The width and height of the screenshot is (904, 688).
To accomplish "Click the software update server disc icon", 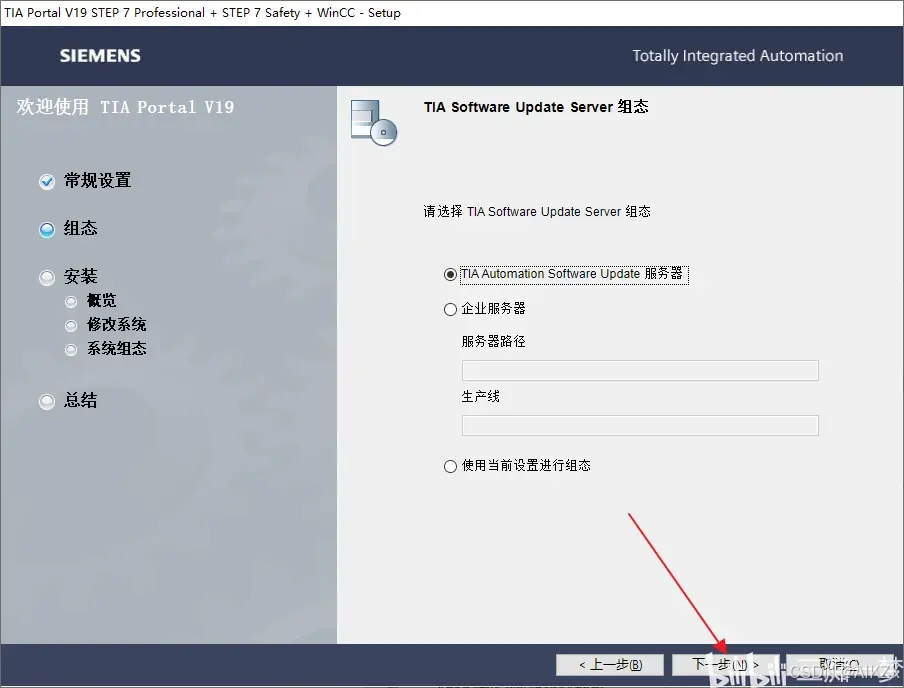I will pyautogui.click(x=374, y=122).
